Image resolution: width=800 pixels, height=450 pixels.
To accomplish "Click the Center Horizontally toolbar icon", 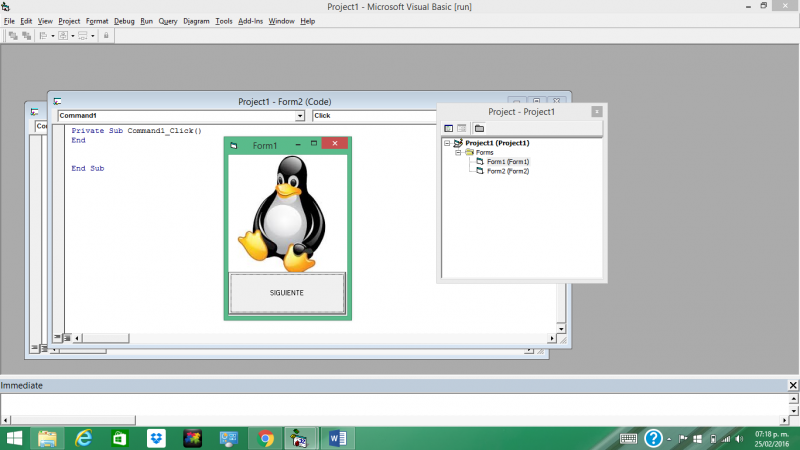I will click(63, 36).
